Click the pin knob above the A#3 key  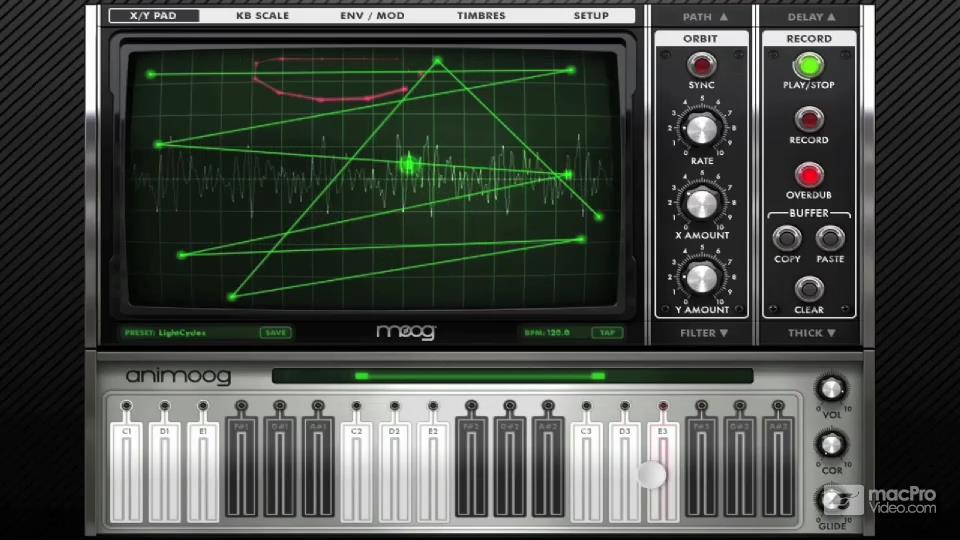pos(778,405)
